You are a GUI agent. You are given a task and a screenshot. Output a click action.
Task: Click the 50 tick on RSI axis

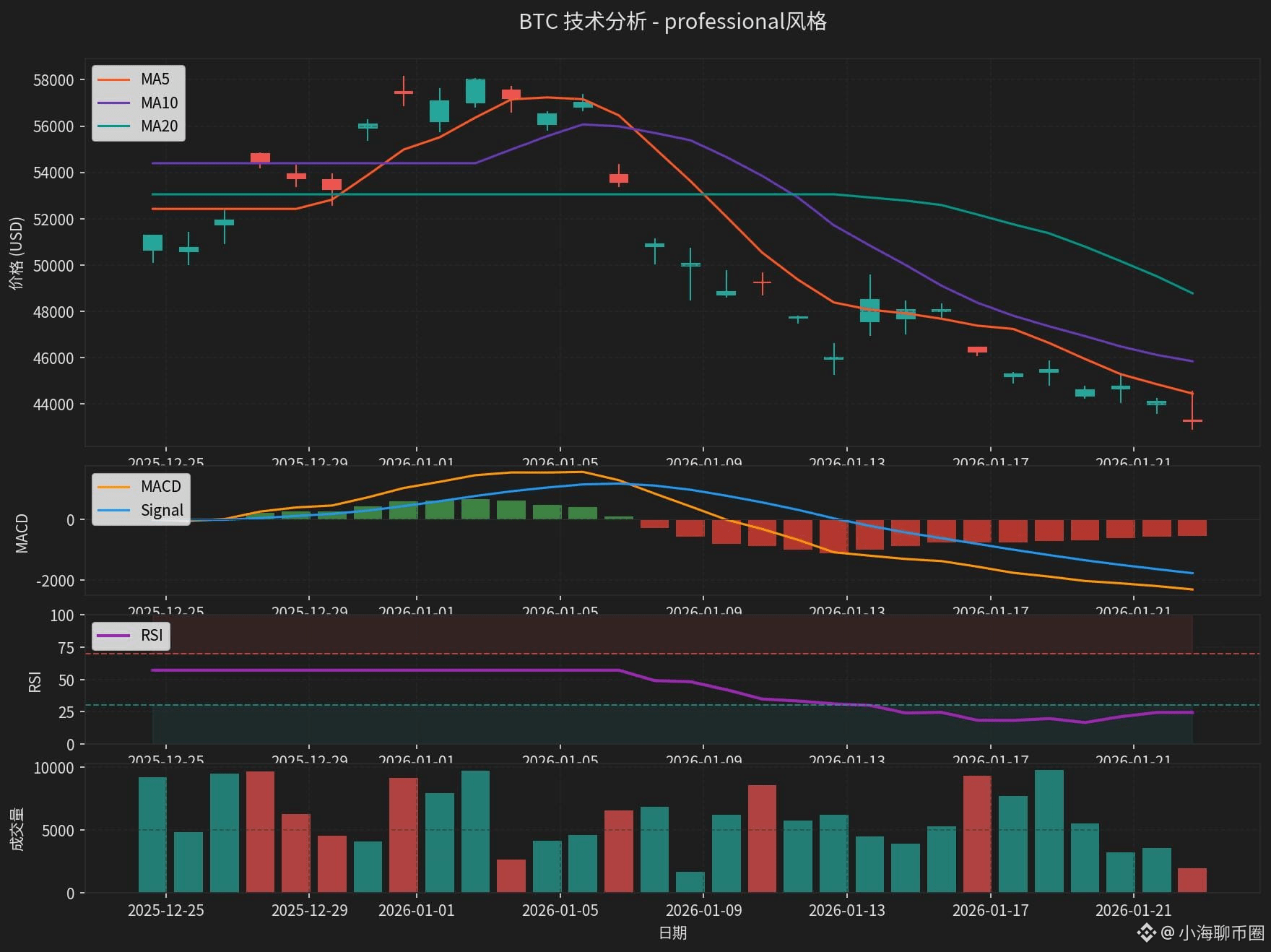(x=66, y=680)
